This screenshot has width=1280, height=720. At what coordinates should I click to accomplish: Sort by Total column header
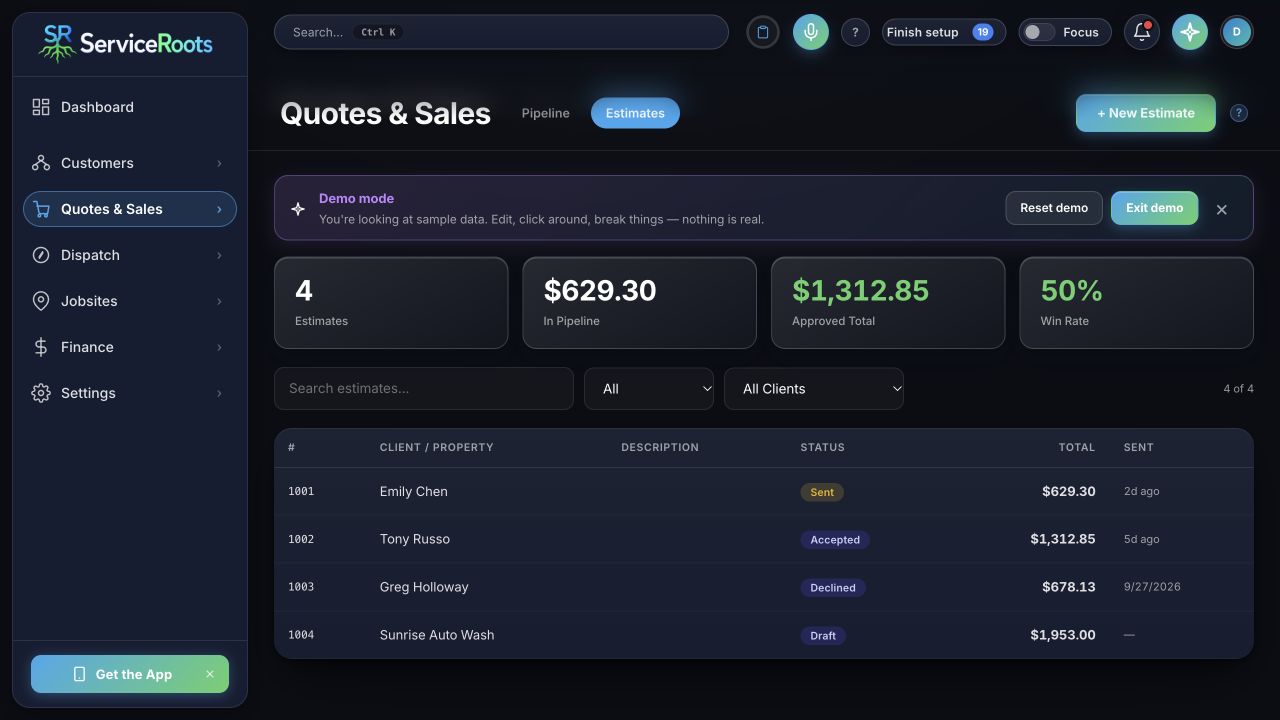point(1077,447)
